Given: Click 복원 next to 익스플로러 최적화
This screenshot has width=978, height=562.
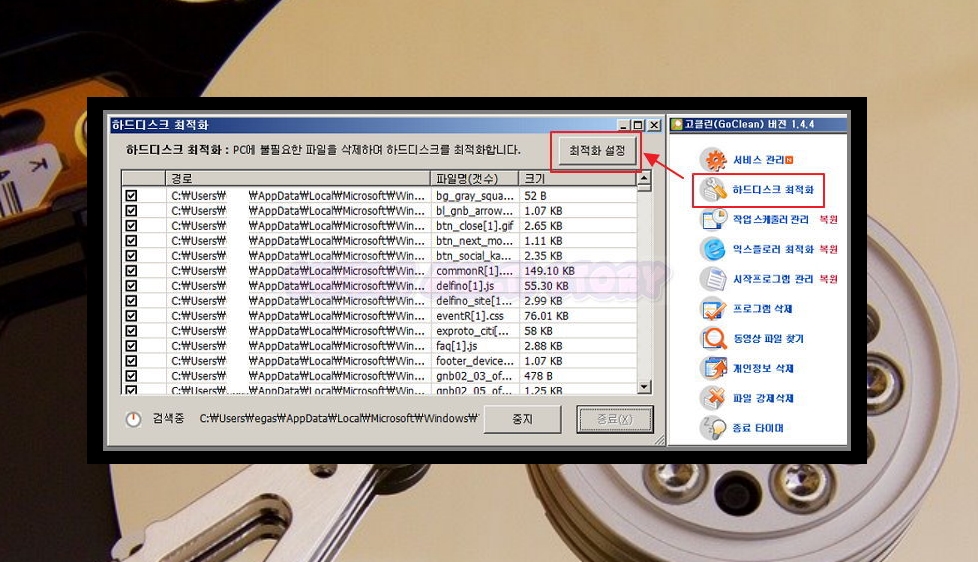Looking at the screenshot, I should (x=828, y=250).
